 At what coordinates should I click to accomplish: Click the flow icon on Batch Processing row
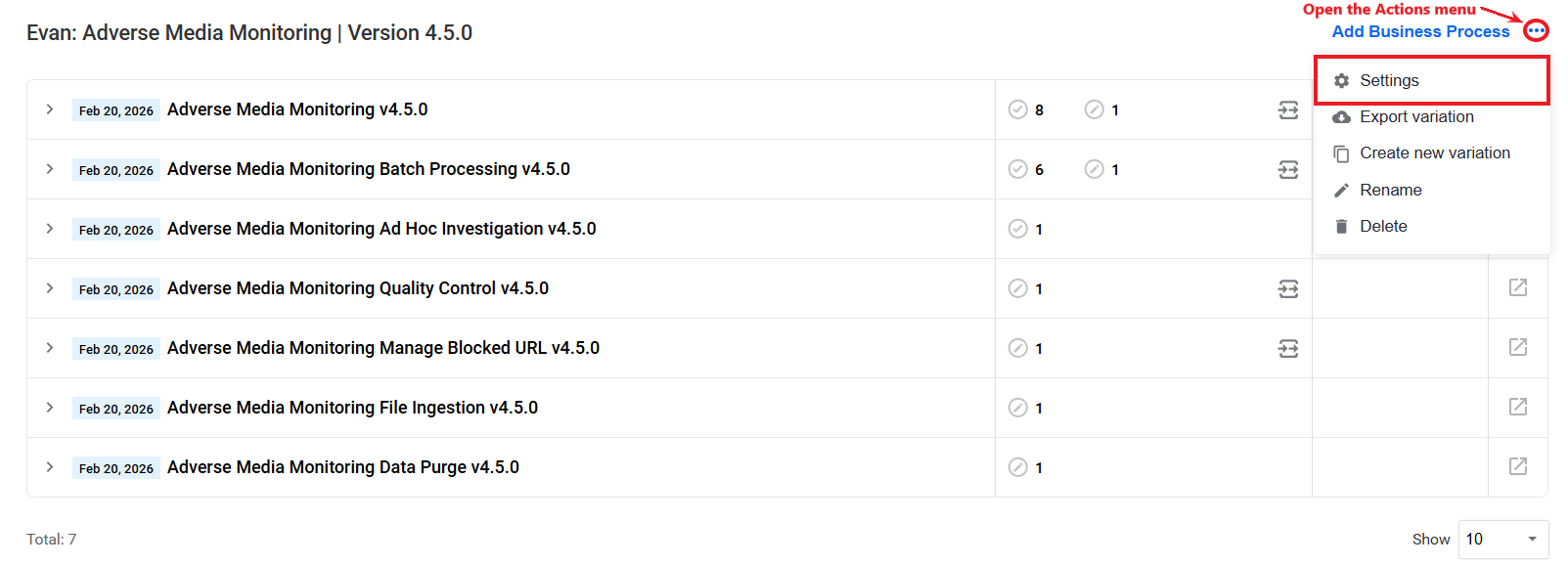[1288, 169]
